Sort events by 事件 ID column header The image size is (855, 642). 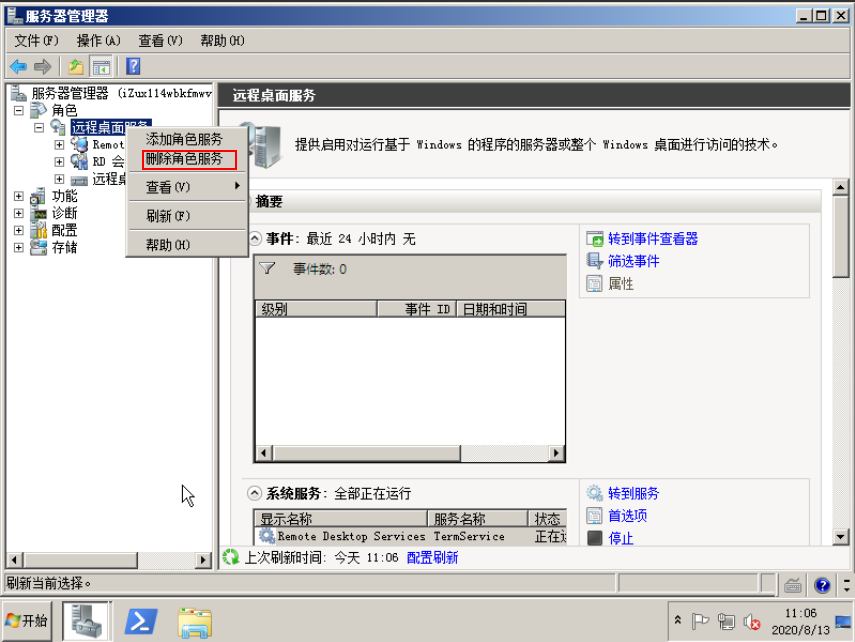pos(417,309)
